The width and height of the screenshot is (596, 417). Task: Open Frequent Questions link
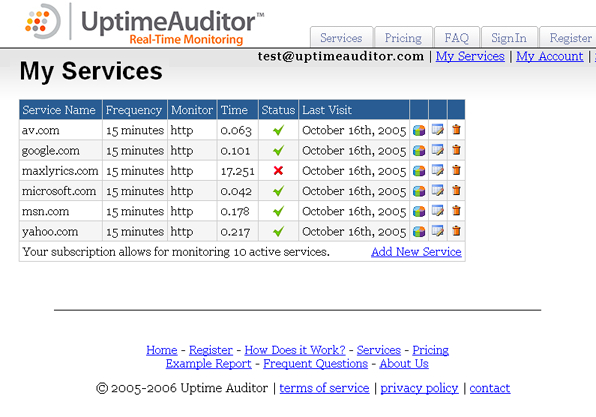315,364
